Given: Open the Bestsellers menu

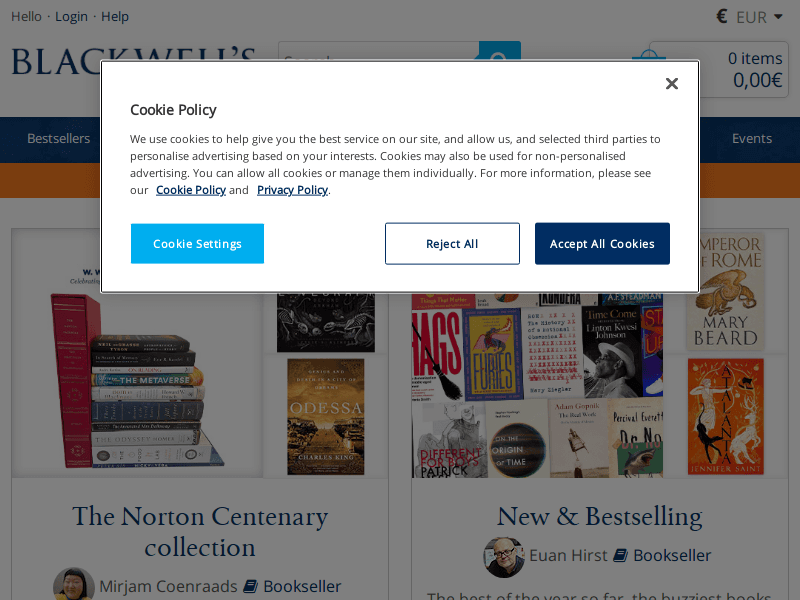Looking at the screenshot, I should point(59,138).
